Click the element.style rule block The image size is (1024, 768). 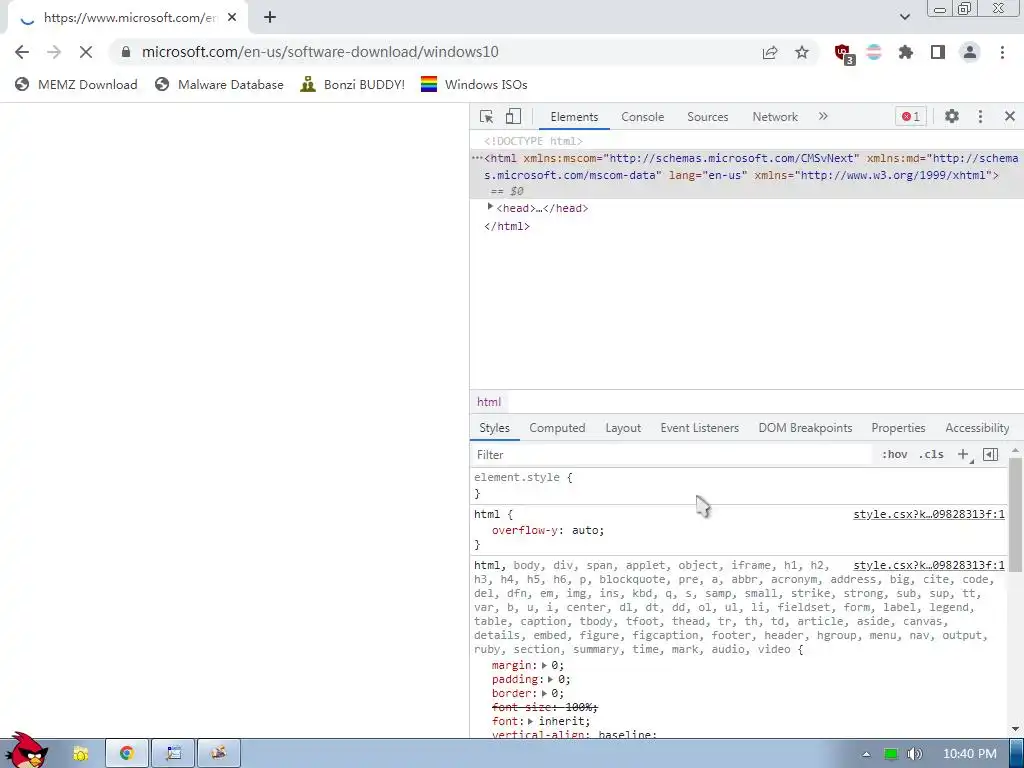tap(739, 485)
